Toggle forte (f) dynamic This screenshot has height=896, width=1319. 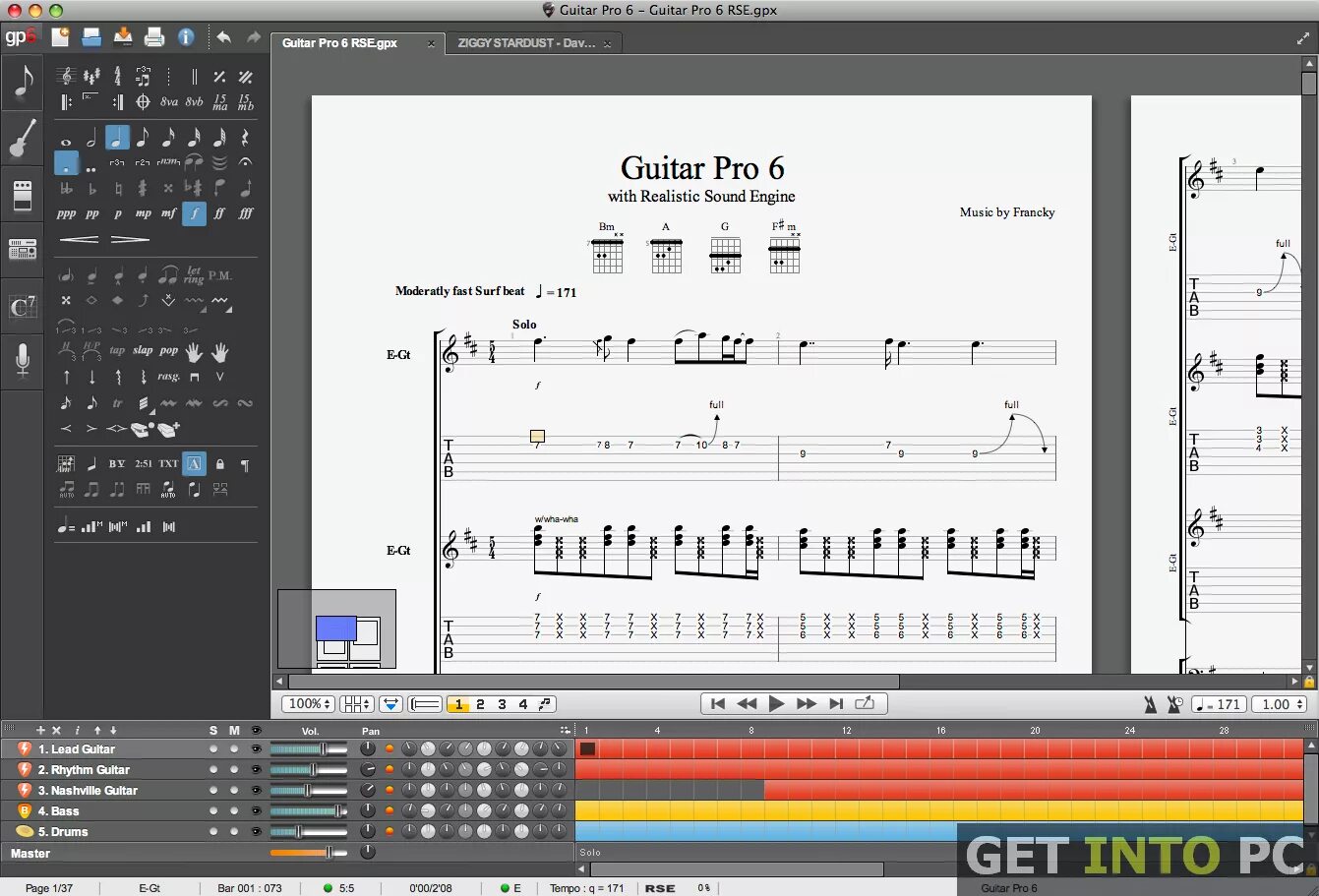click(195, 212)
